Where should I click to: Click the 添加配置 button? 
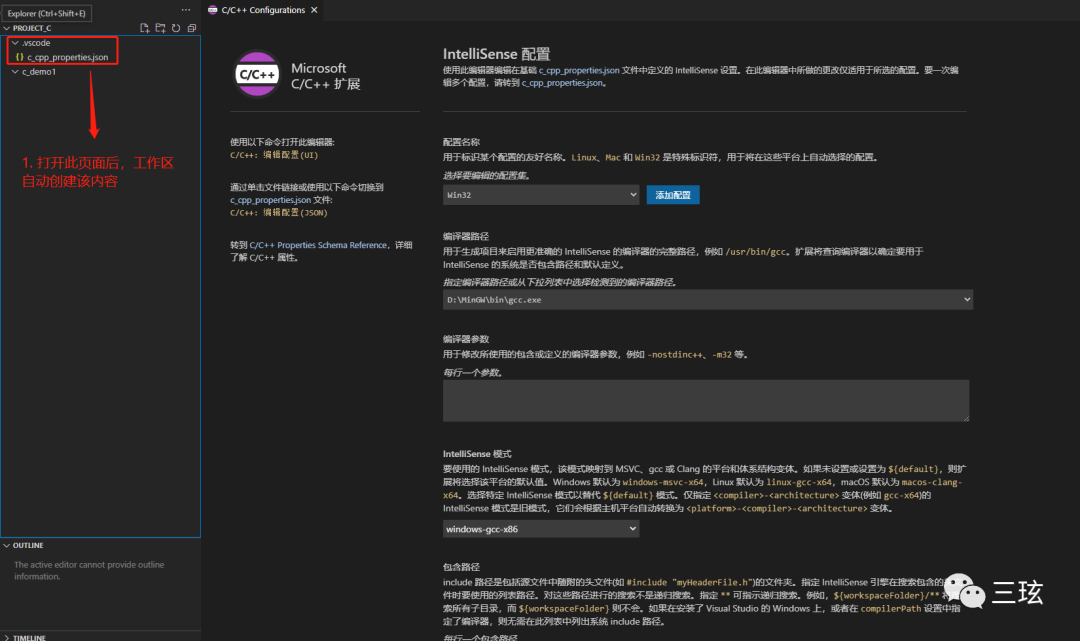tap(673, 195)
